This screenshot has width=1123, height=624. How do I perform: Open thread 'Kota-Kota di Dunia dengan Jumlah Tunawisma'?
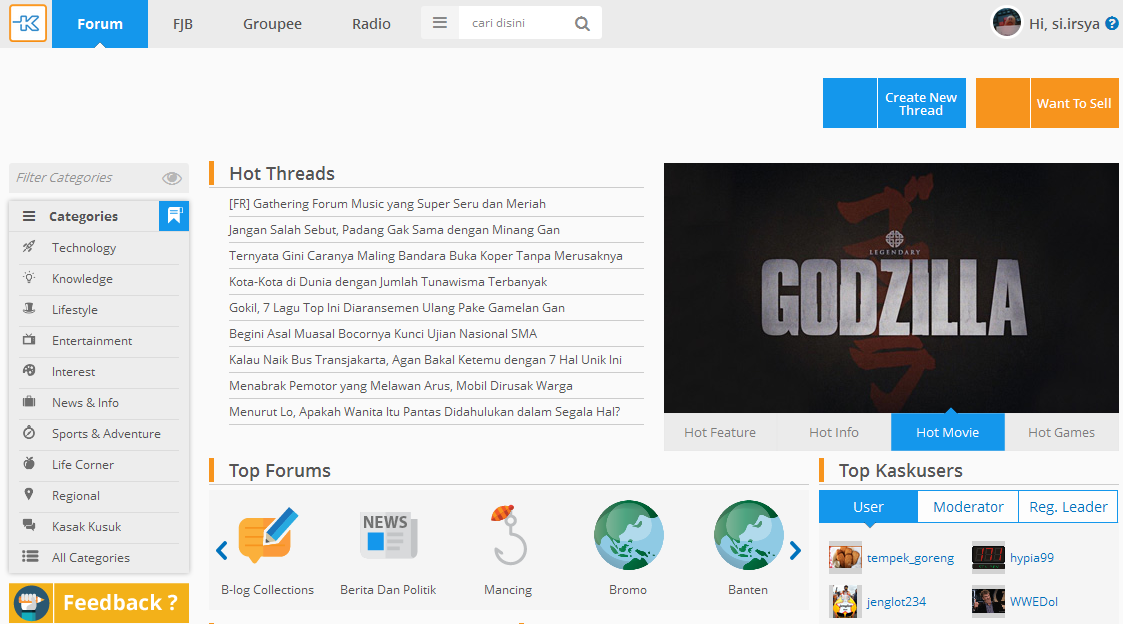coord(388,282)
